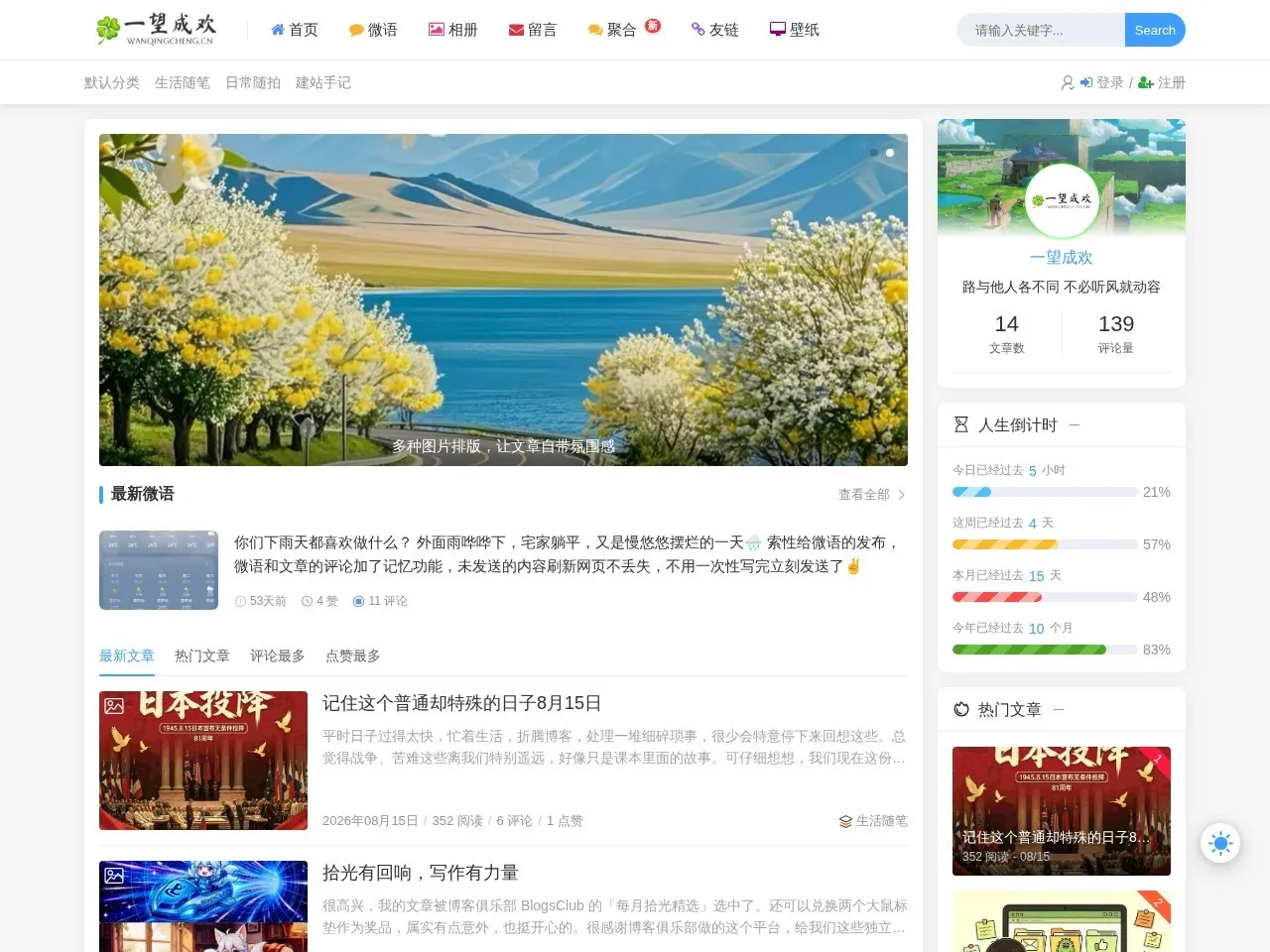Switch to the 评论最多 tab
The width and height of the screenshot is (1270, 952).
[278, 655]
